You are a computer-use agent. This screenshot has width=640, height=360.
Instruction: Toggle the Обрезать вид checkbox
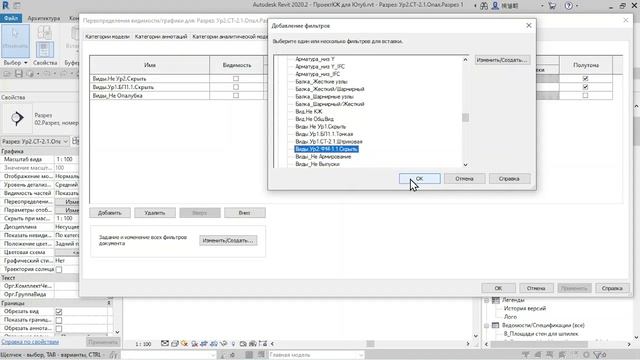59,311
